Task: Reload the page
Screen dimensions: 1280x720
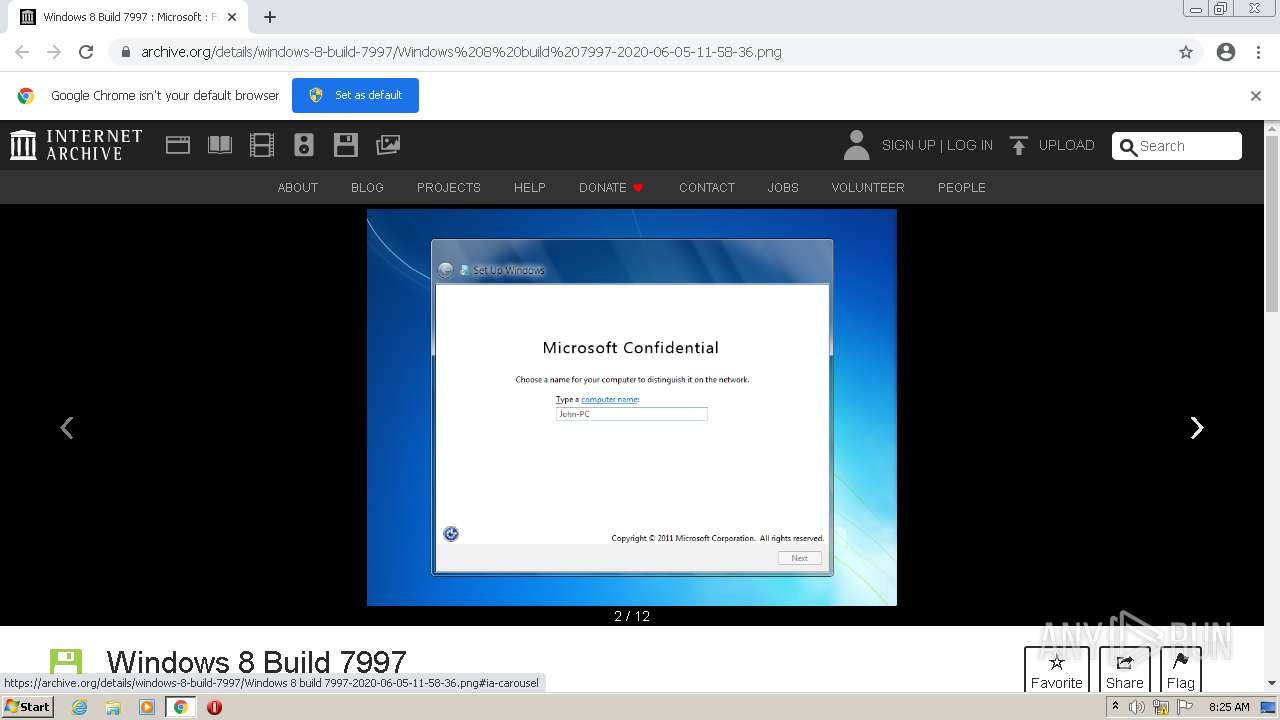Action: tap(86, 52)
